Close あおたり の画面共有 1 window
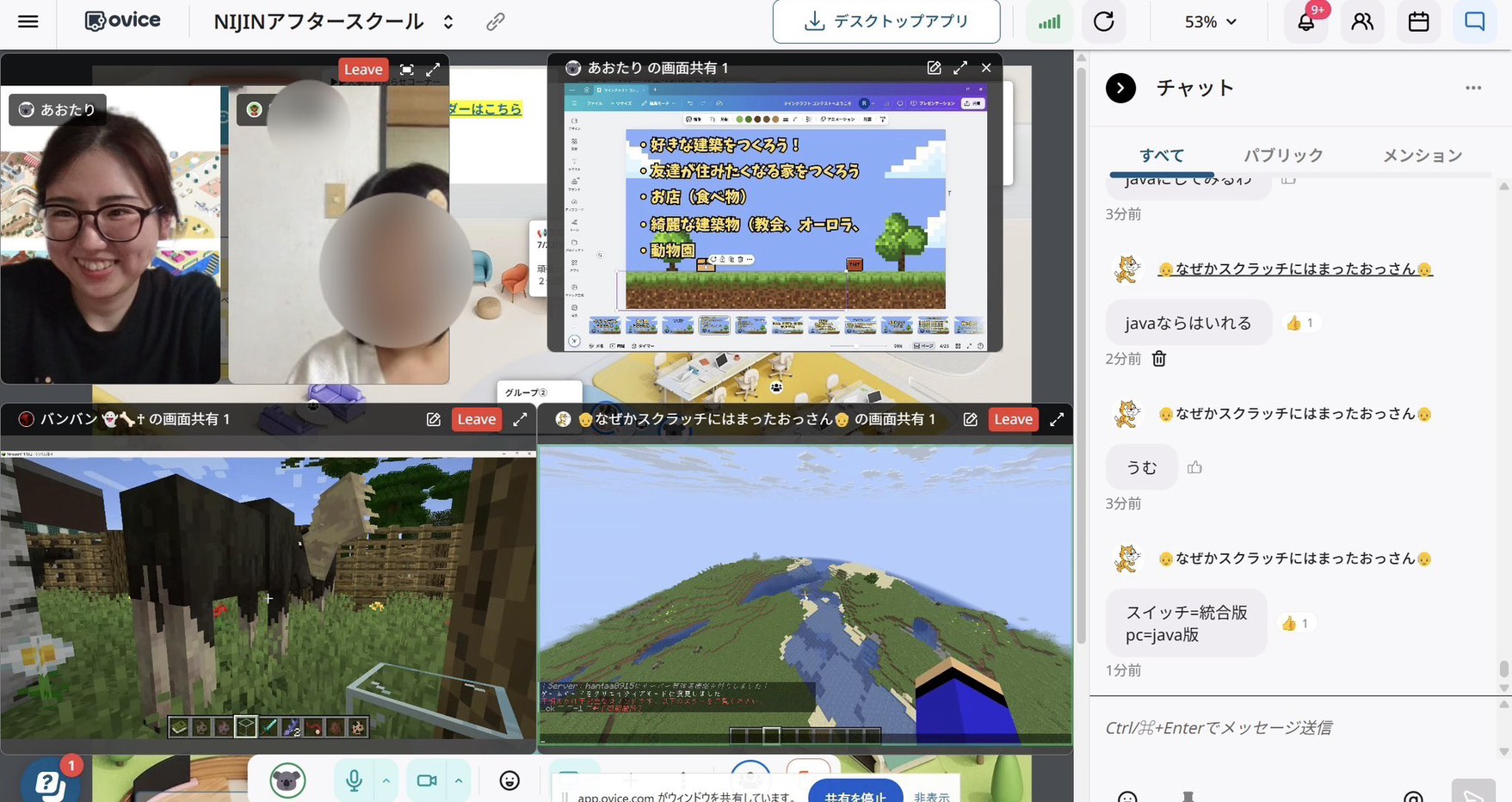Viewport: 1512px width, 802px height. point(986,67)
